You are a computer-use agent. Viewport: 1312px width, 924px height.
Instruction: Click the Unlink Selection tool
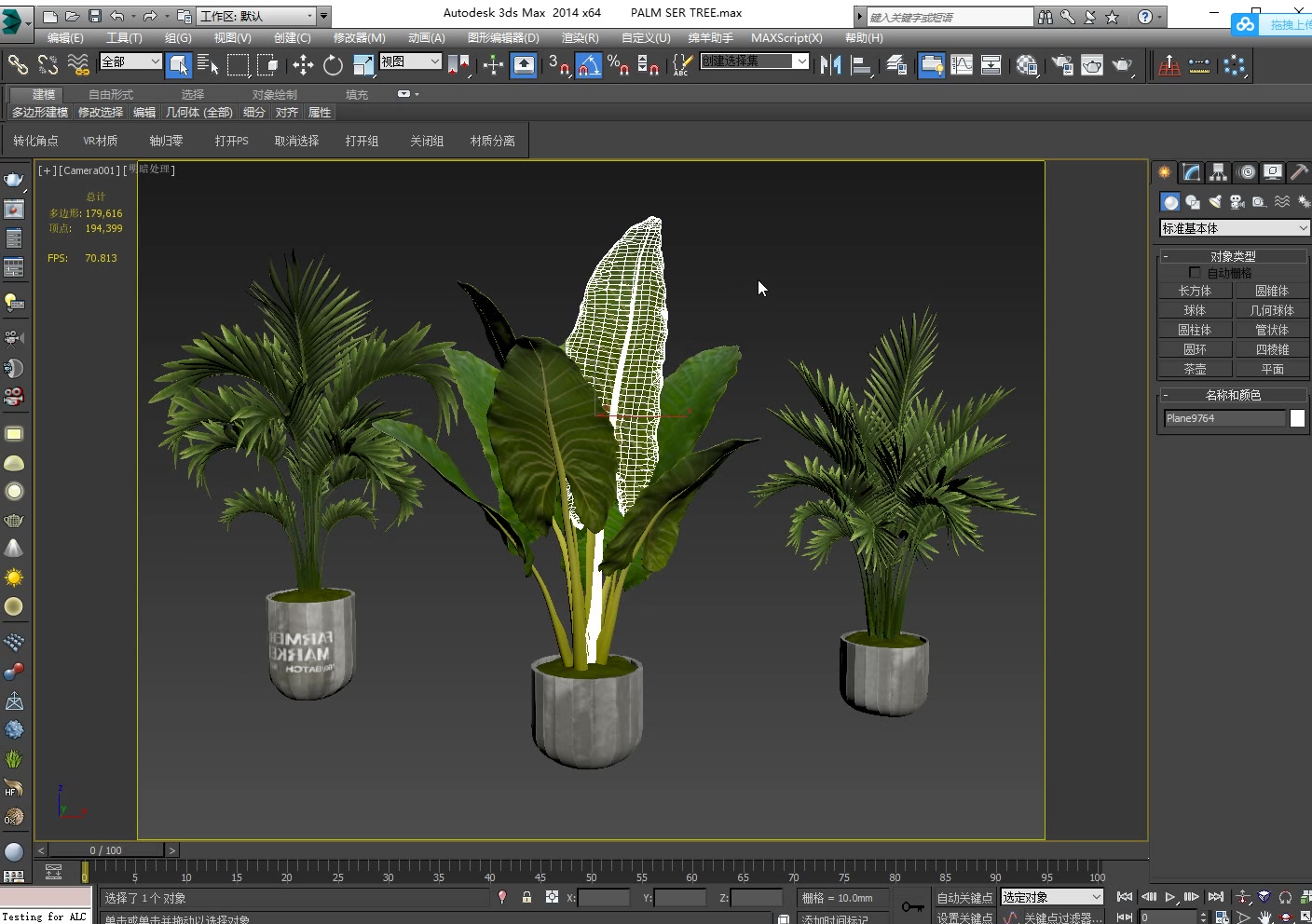click(48, 64)
